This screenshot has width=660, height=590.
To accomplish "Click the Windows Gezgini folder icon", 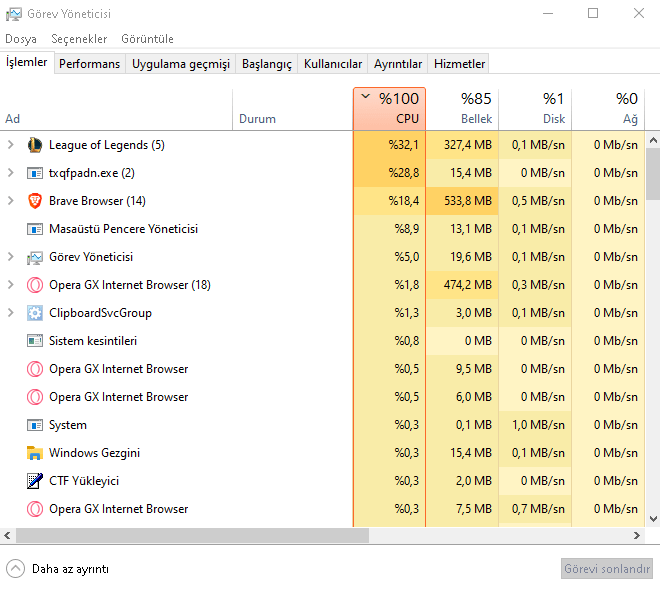I will [35, 453].
